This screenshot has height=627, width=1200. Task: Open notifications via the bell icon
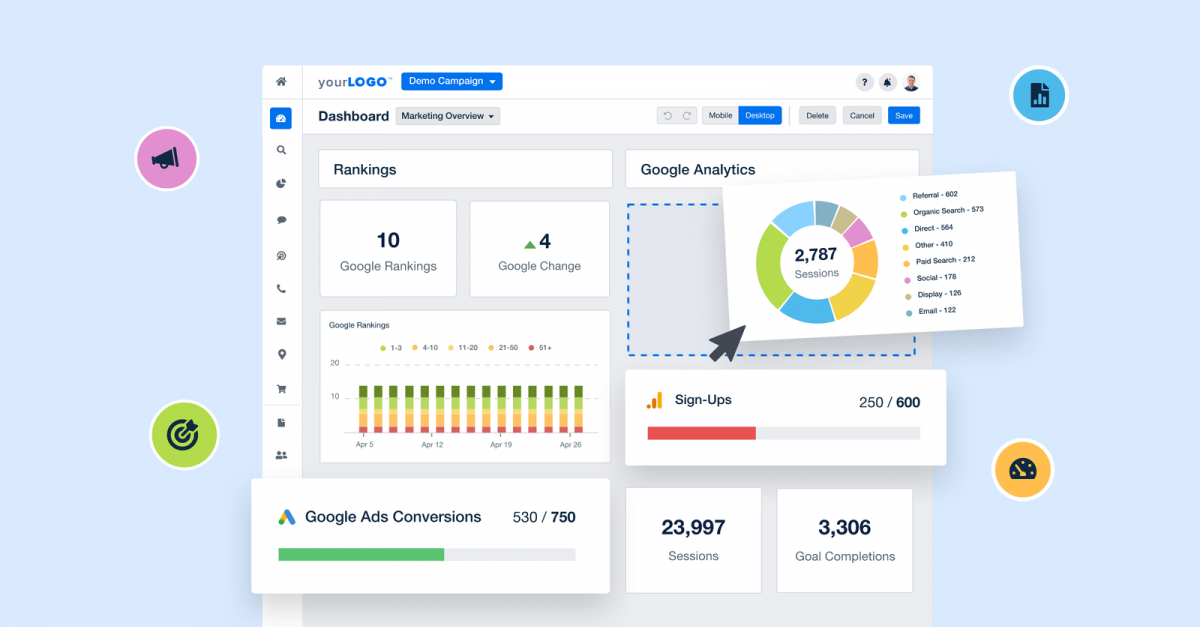[x=887, y=82]
